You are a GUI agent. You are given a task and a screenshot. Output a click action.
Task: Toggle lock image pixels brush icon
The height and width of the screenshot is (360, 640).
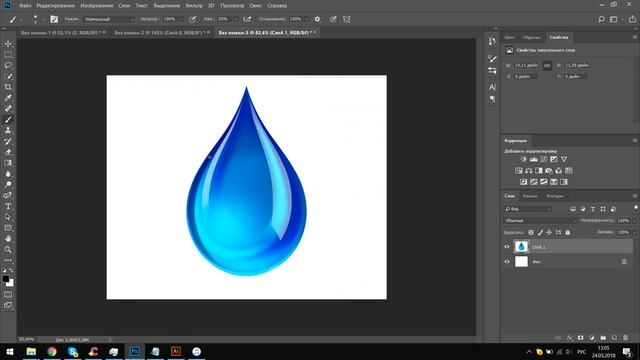click(x=540, y=232)
